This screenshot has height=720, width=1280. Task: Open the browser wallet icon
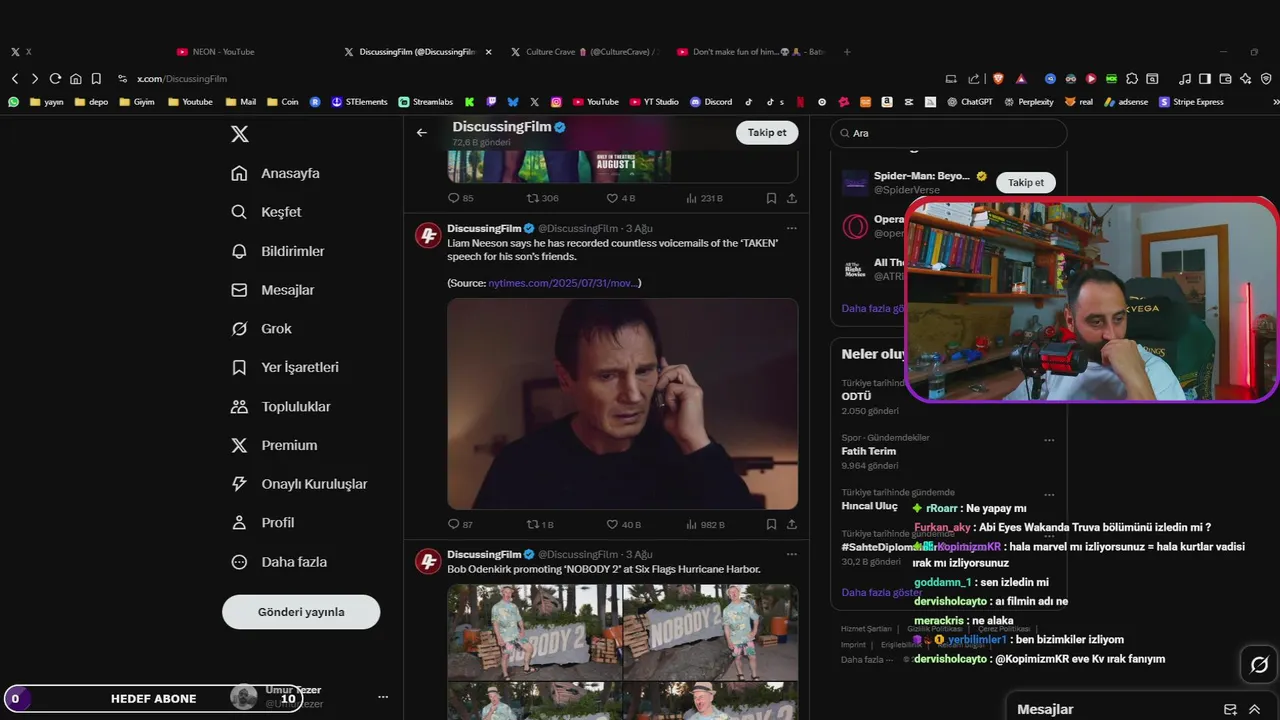[1225, 79]
